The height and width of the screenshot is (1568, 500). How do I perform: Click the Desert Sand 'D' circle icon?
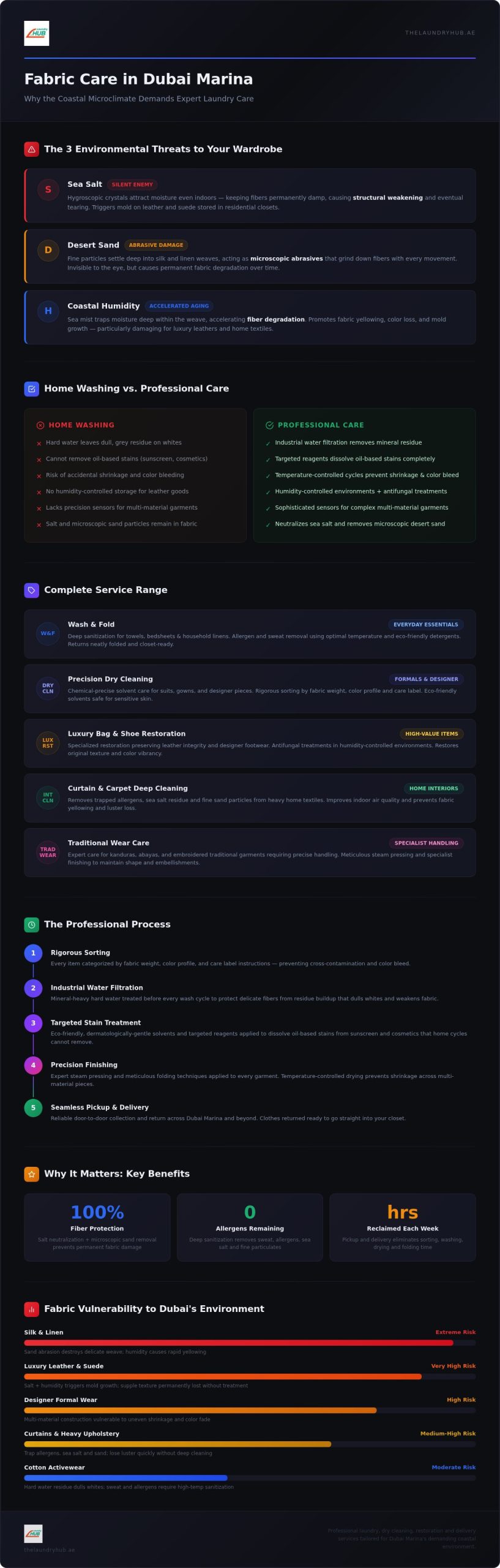coord(48,251)
